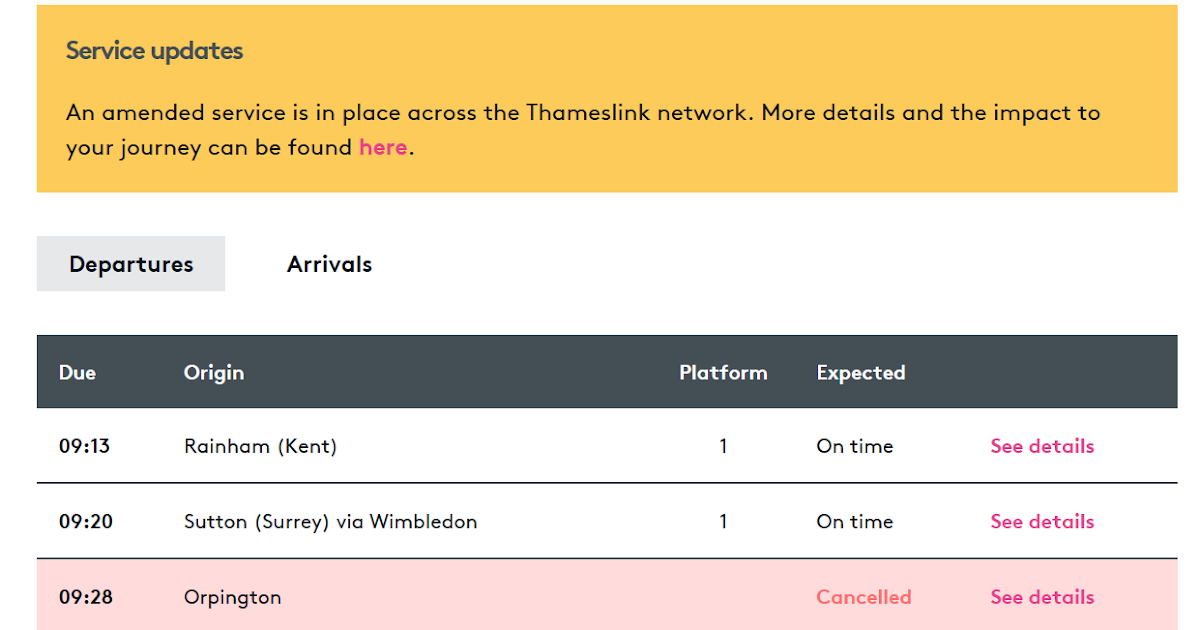
Task: Click the 'On time' status for Rainham service
Action: pyautogui.click(x=855, y=446)
